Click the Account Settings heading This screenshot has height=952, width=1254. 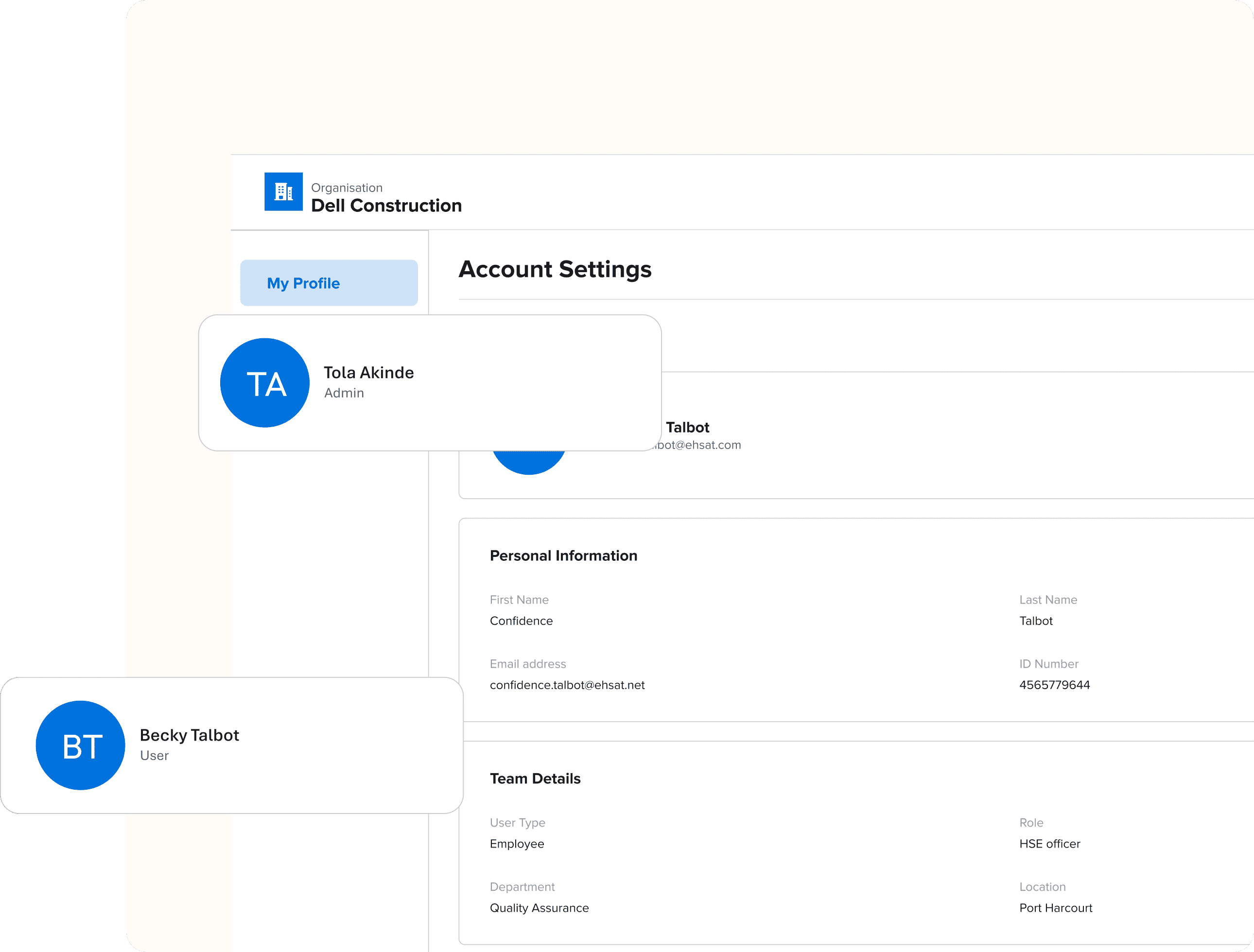[x=555, y=269]
